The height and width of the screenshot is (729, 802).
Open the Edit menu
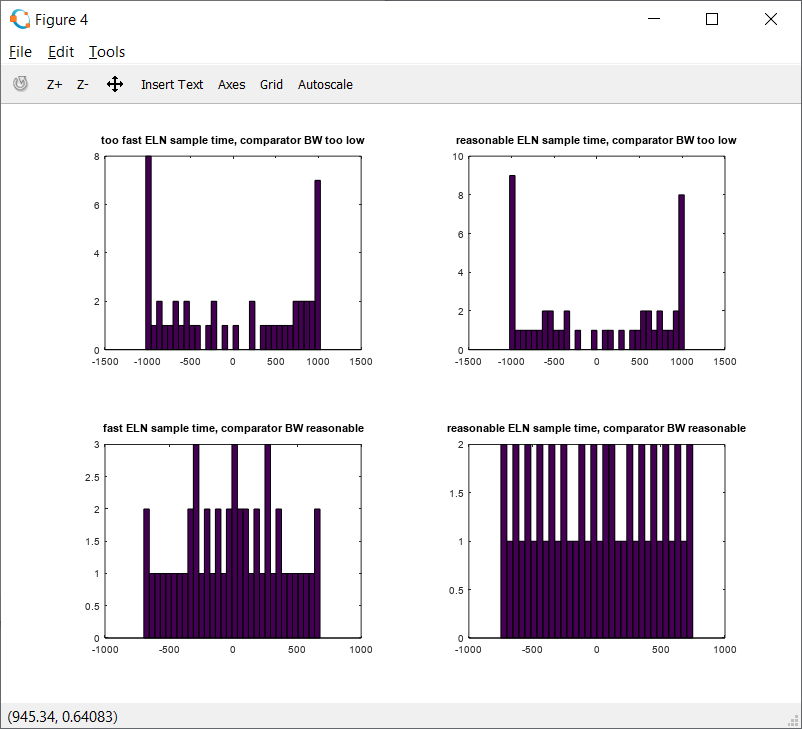pyautogui.click(x=61, y=52)
